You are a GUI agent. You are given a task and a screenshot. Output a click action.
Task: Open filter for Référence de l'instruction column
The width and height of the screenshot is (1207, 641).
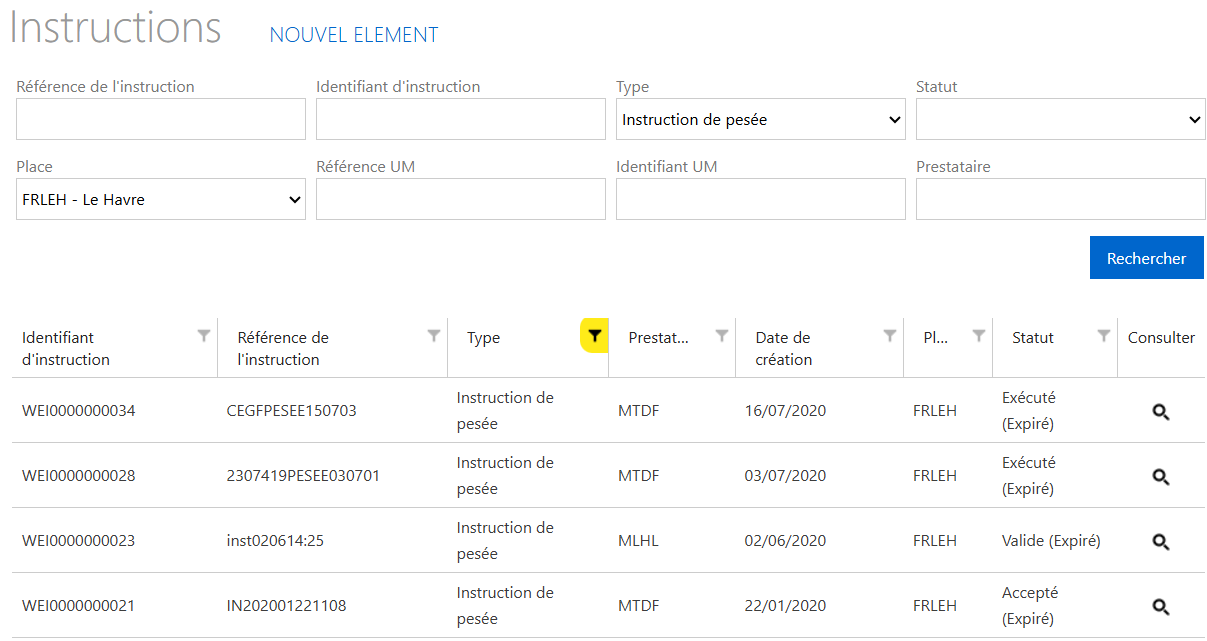pyautogui.click(x=434, y=336)
